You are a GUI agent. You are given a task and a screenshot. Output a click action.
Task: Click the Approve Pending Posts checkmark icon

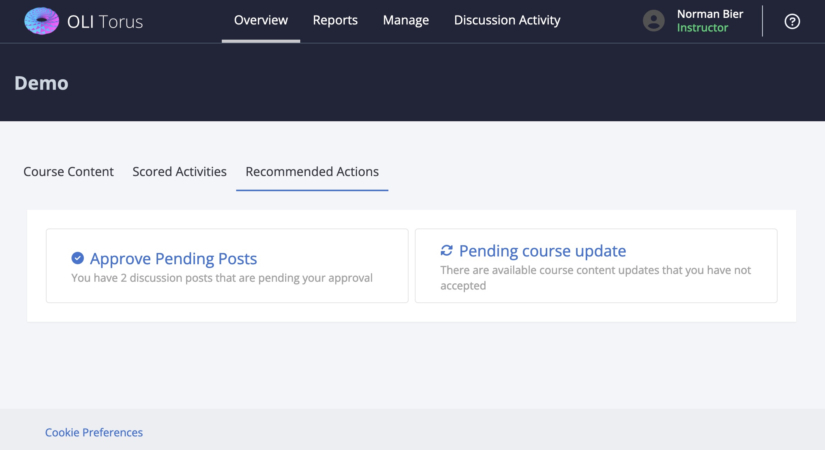tap(77, 258)
